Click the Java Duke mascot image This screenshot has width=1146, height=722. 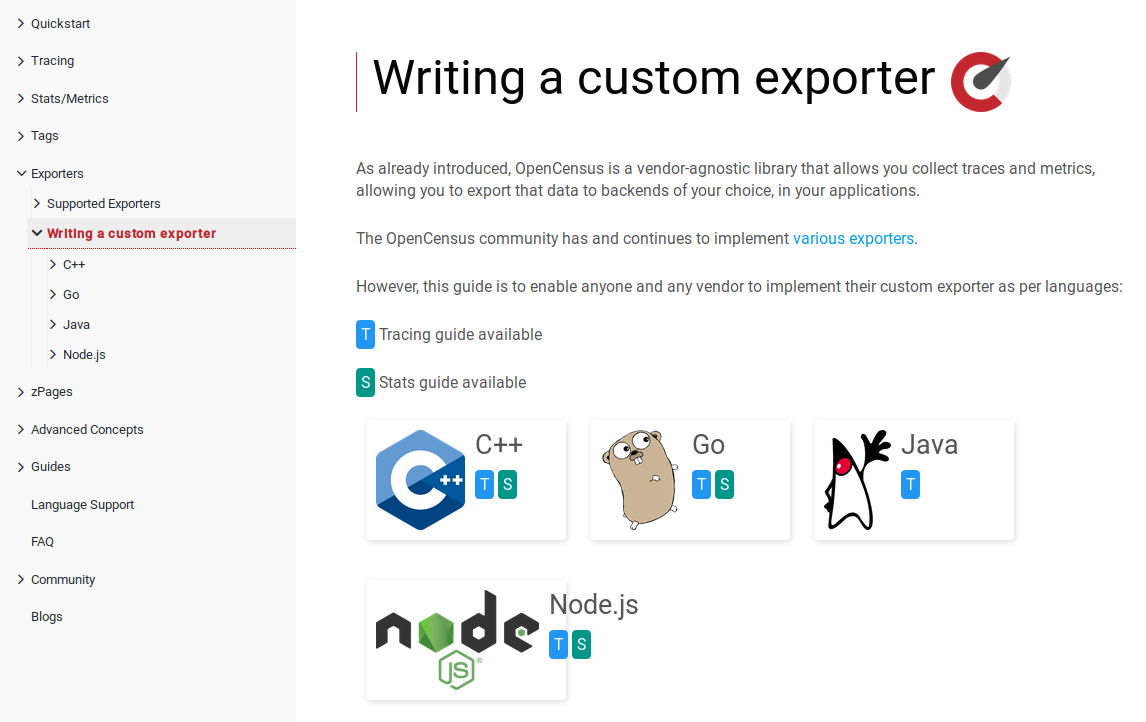click(857, 480)
